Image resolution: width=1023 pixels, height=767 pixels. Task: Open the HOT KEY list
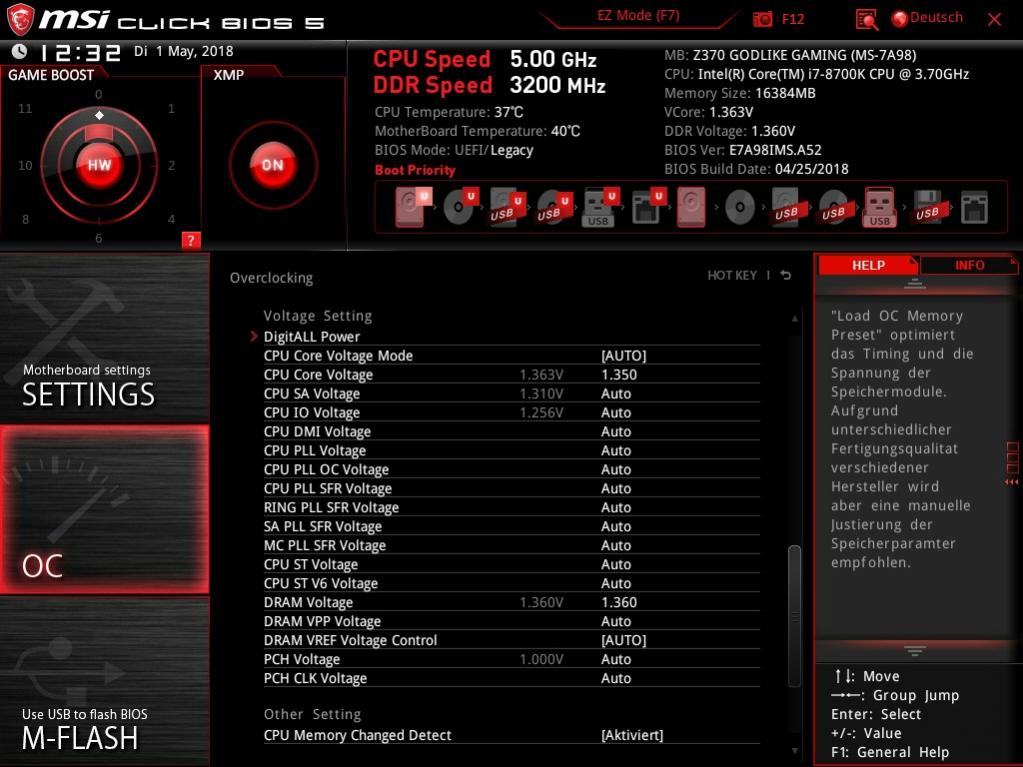(x=732, y=275)
